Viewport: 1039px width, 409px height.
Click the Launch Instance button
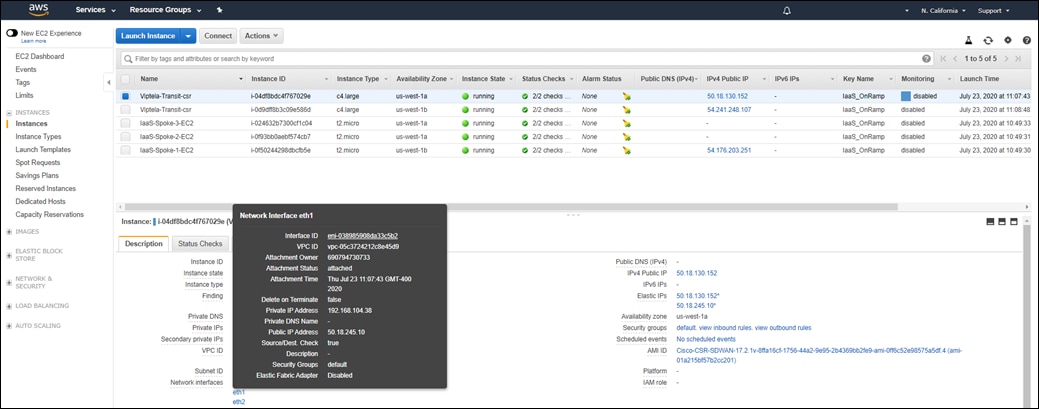[148, 36]
